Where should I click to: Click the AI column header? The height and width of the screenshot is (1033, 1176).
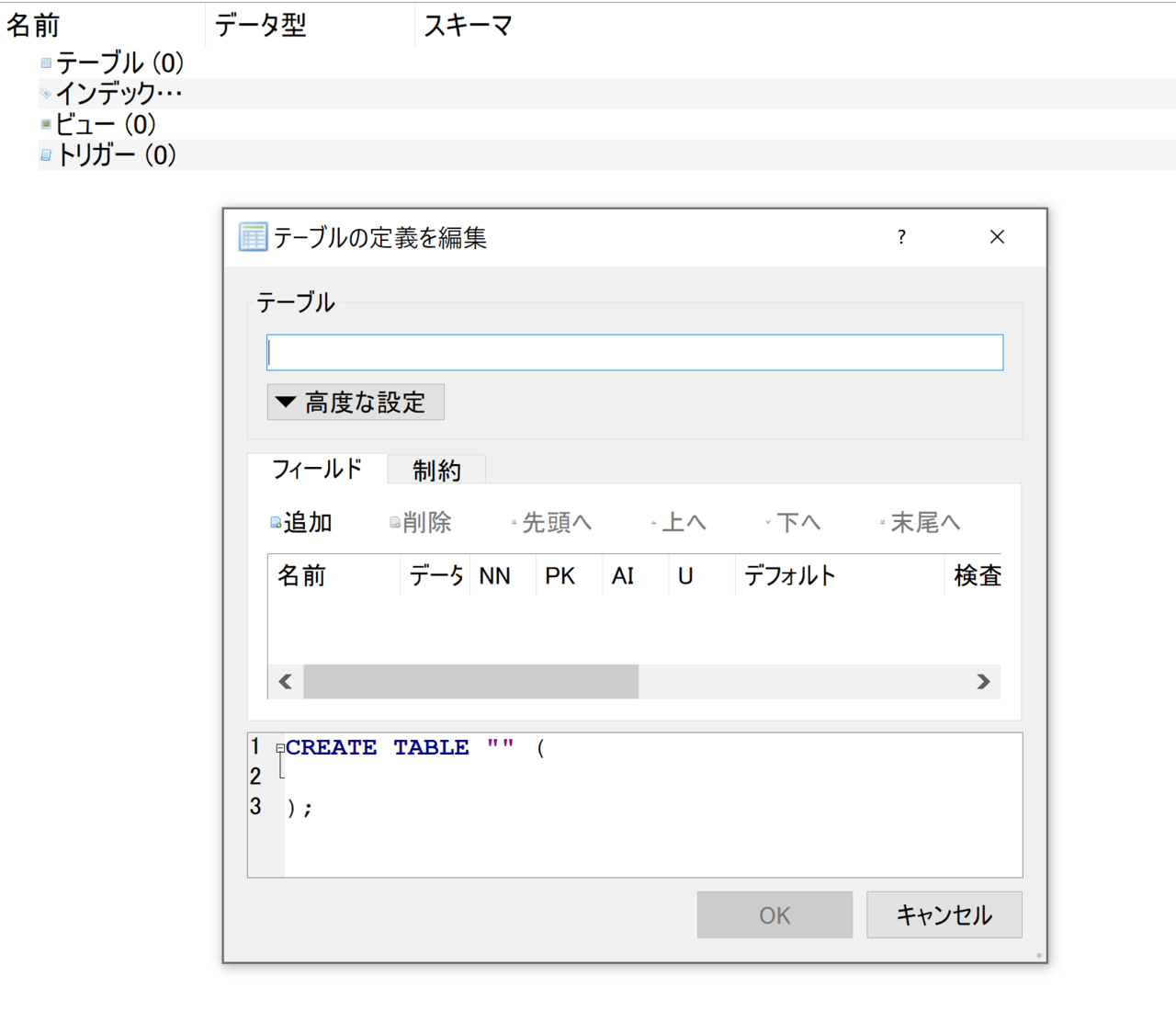coord(636,576)
